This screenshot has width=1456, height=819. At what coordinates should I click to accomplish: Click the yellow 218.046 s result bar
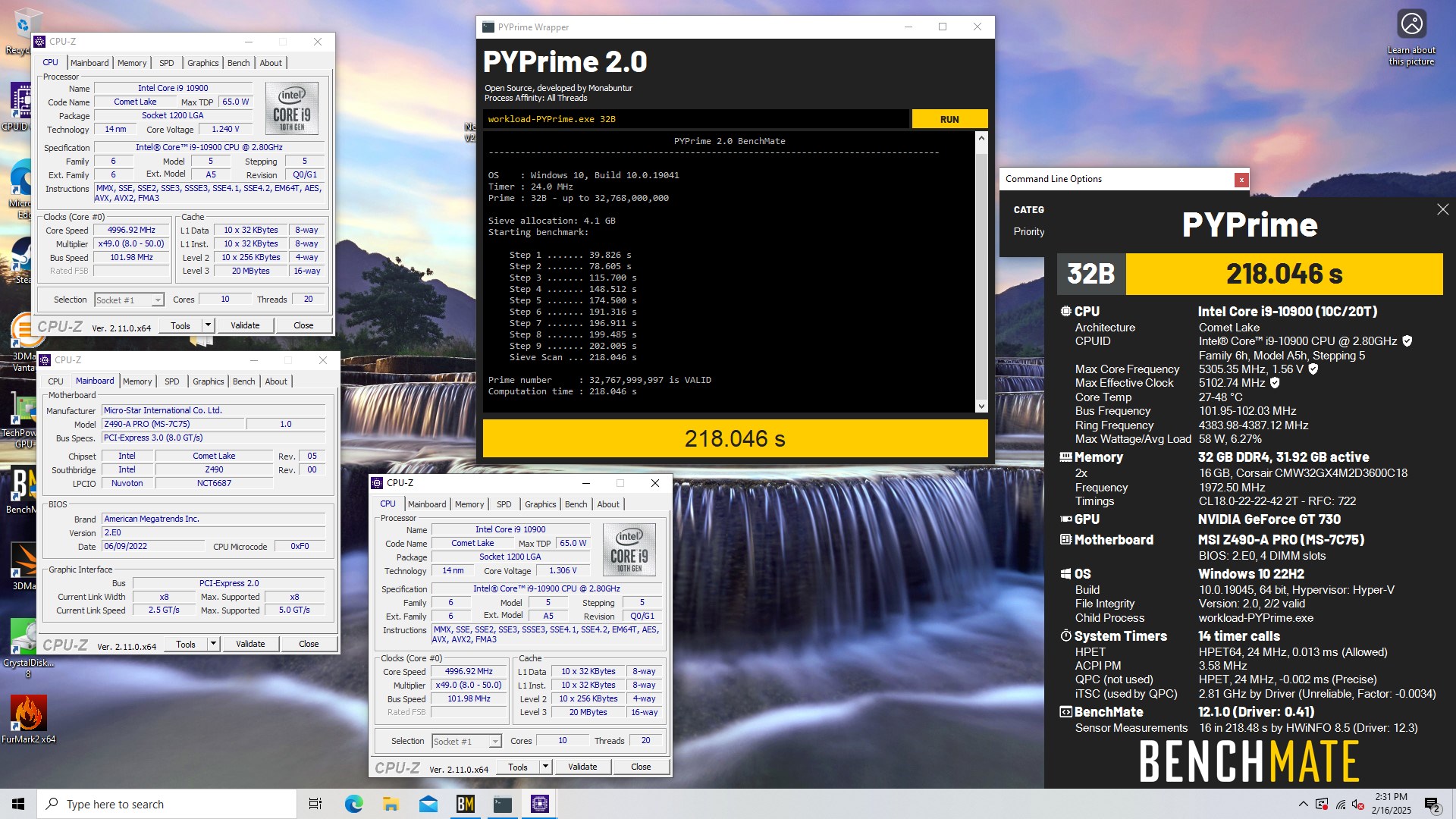point(735,438)
